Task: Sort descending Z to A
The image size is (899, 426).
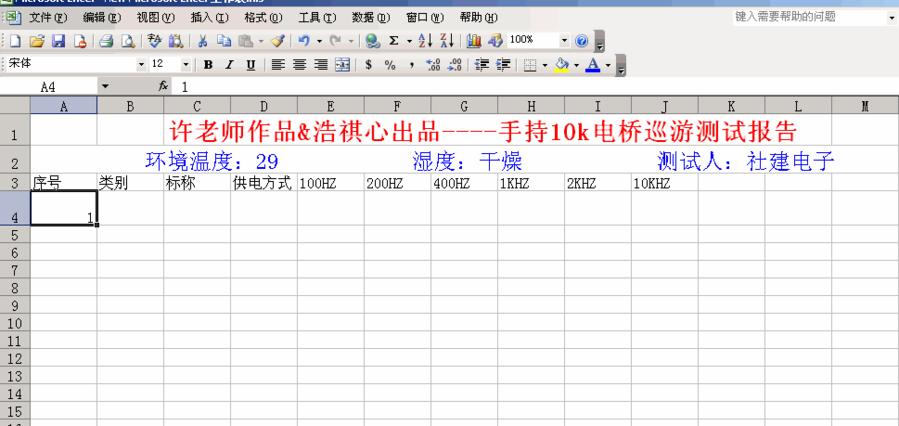Action: coord(447,41)
